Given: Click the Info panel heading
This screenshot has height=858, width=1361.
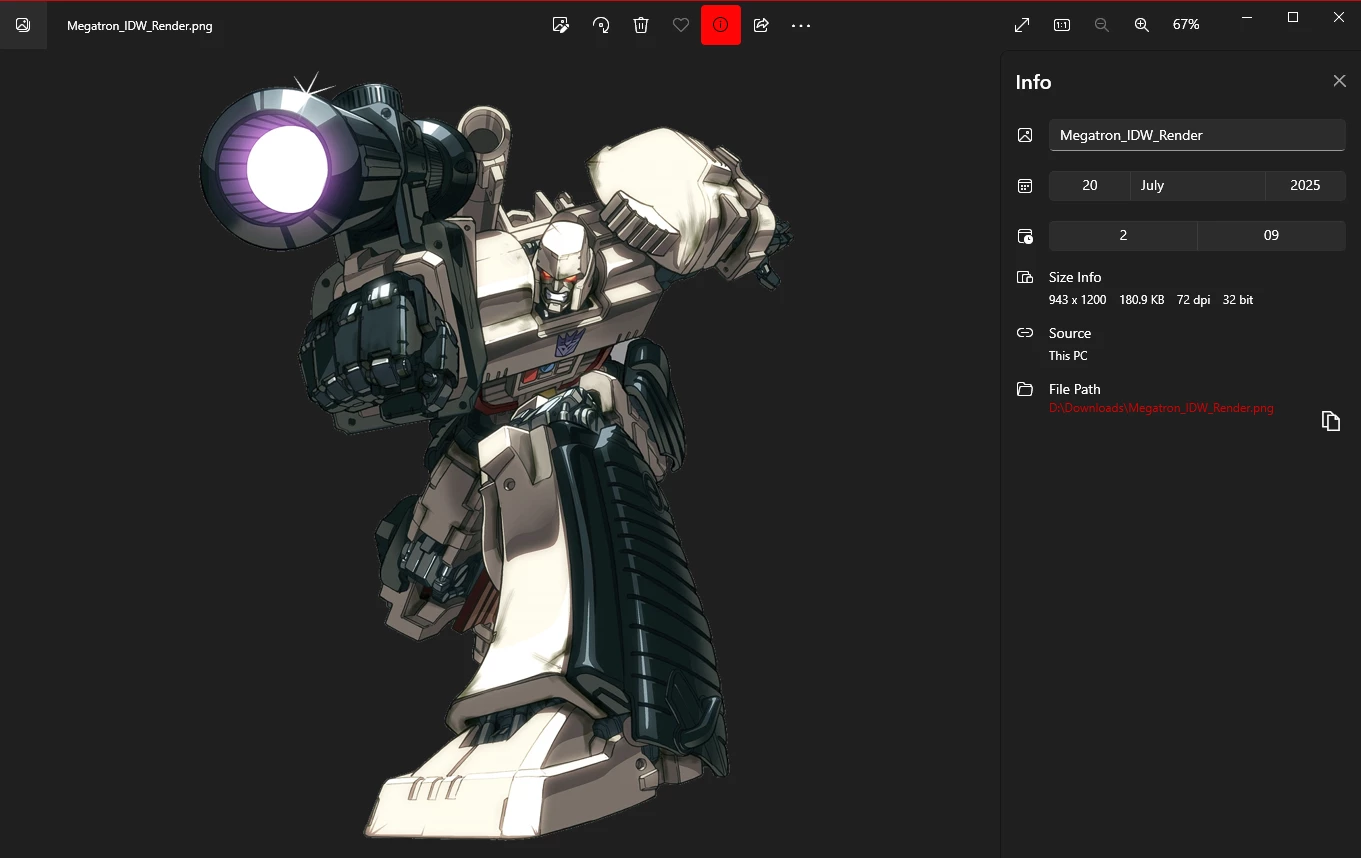Looking at the screenshot, I should click(1033, 82).
